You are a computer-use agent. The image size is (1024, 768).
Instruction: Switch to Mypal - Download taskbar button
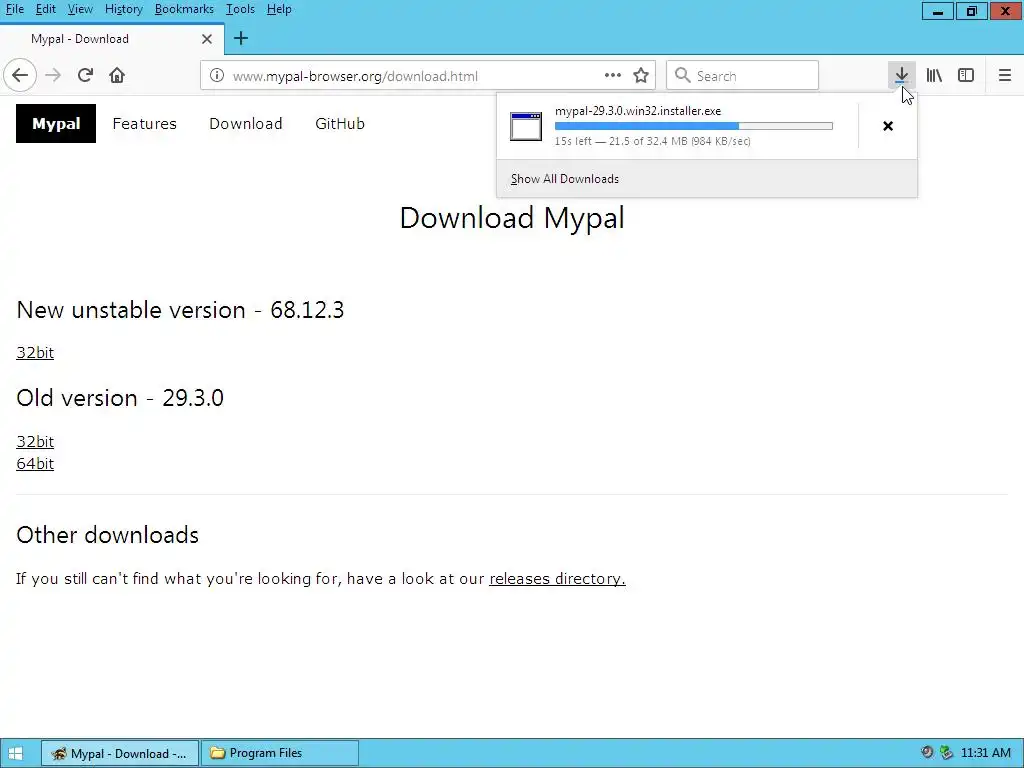point(120,753)
